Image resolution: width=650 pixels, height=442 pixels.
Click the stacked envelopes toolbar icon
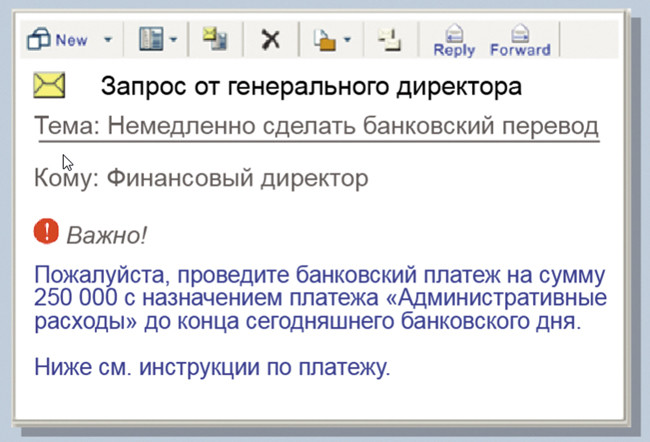click(389, 40)
